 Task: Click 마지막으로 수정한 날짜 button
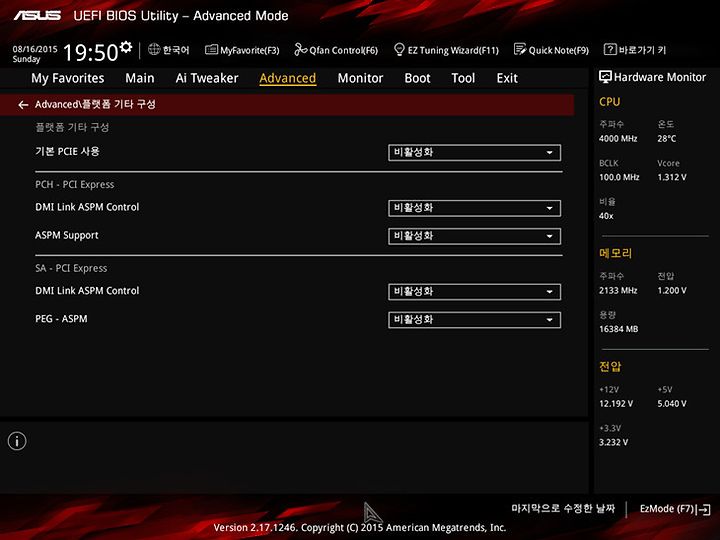pyautogui.click(x=563, y=509)
